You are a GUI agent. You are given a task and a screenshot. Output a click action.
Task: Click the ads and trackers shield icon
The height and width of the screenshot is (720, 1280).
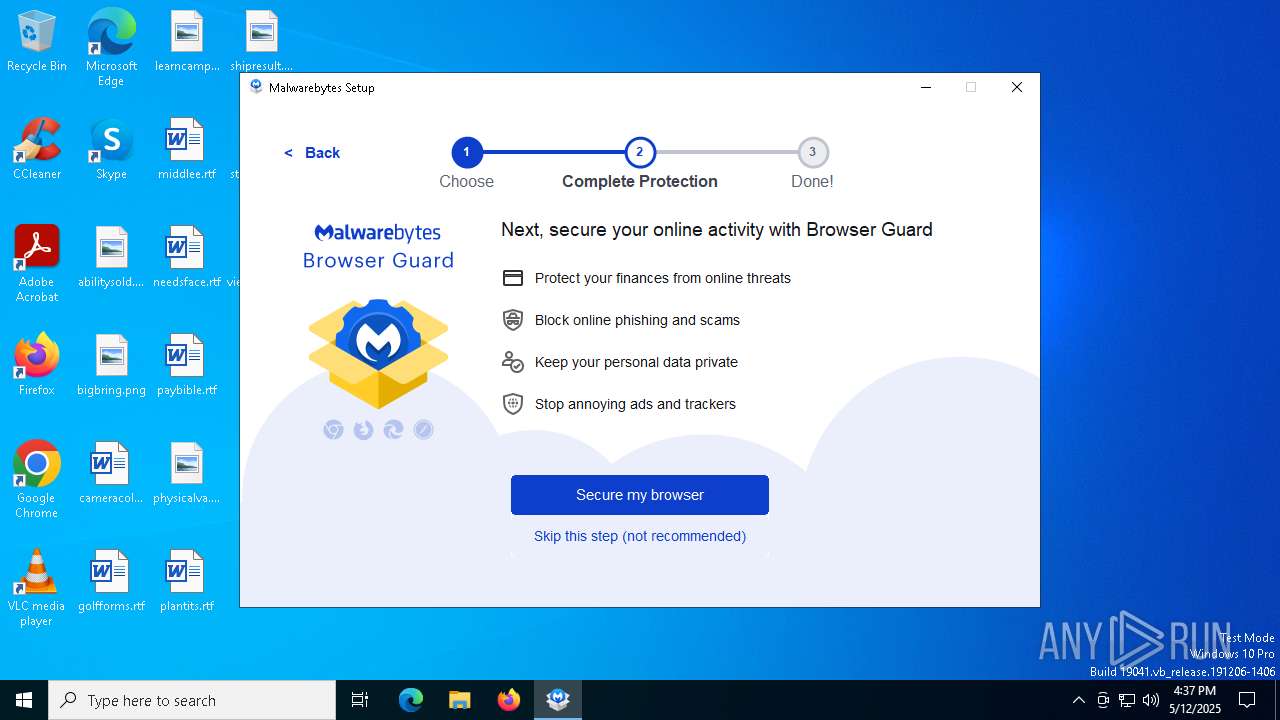513,404
